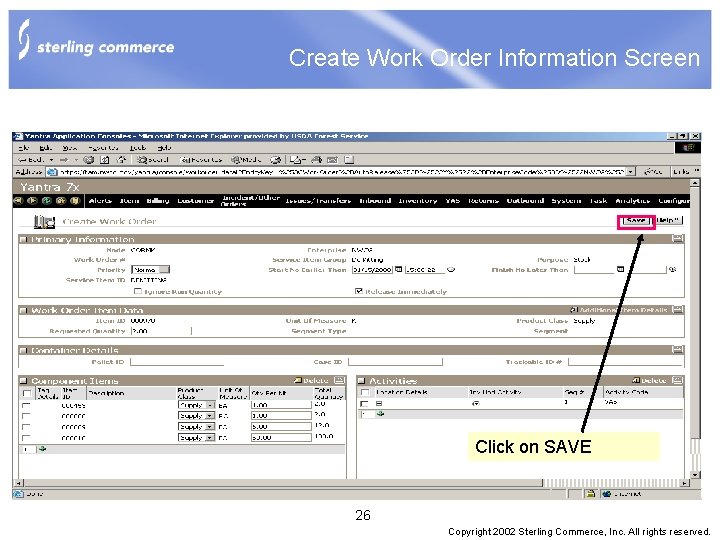Open the Customer menu in Yantra navigation
Viewport: 720px width, 540px height.
coord(196,201)
